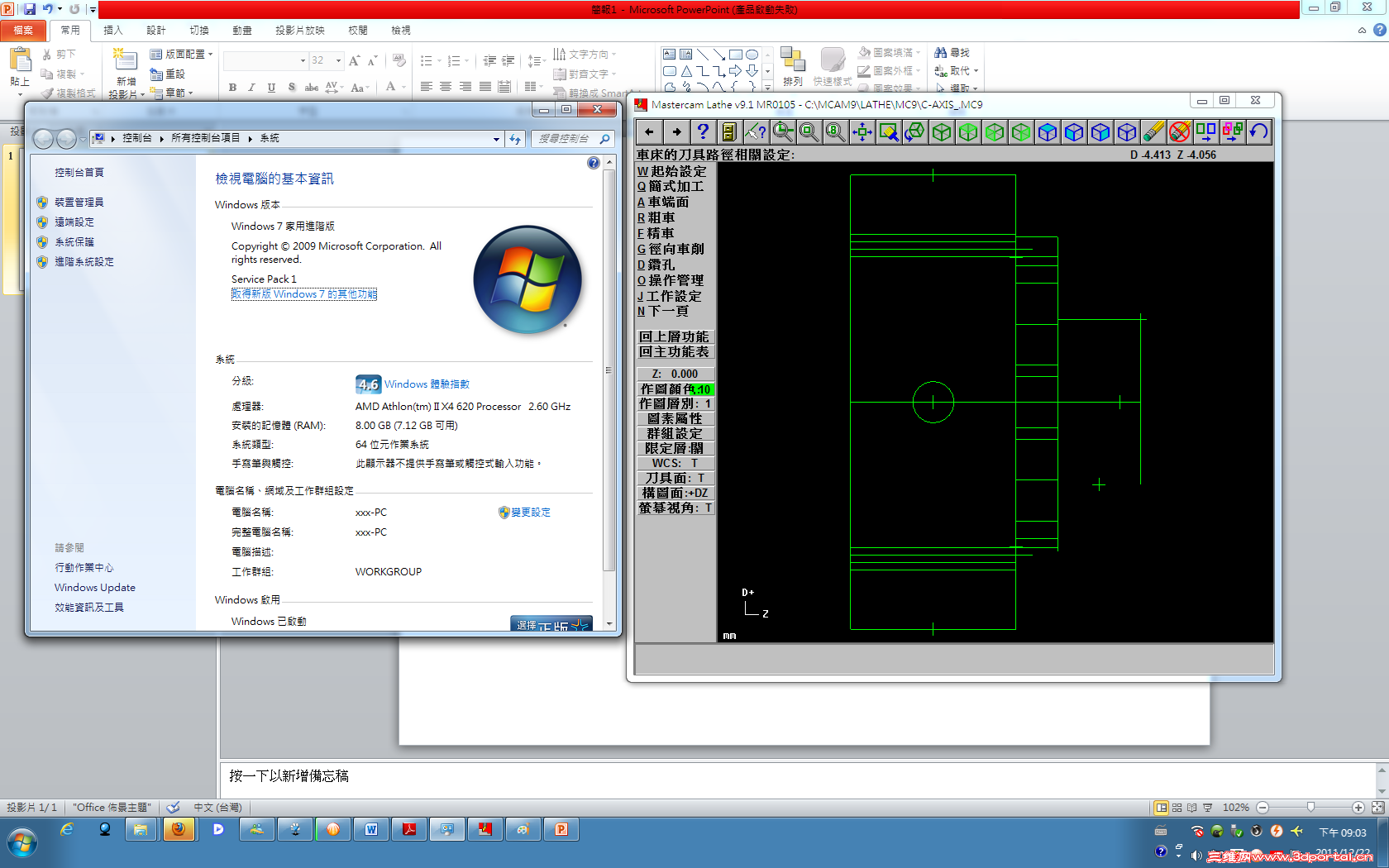The image size is (1389, 868).
Task: Open the font size dropdown showing 32
Action: 338,60
